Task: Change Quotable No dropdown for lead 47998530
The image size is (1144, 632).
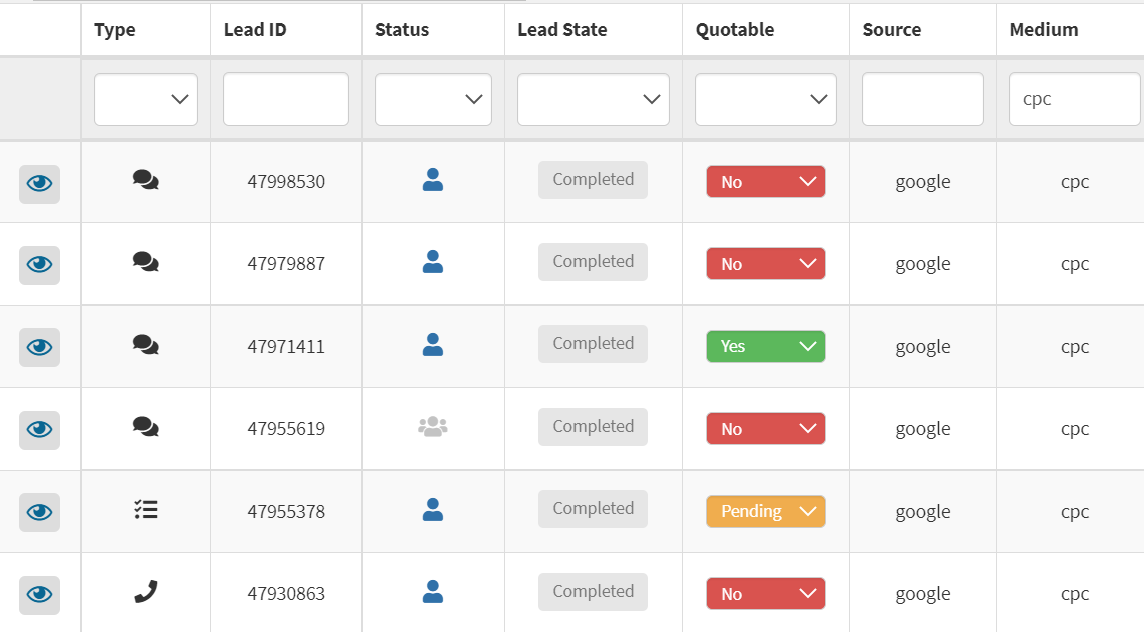Action: 766,182
